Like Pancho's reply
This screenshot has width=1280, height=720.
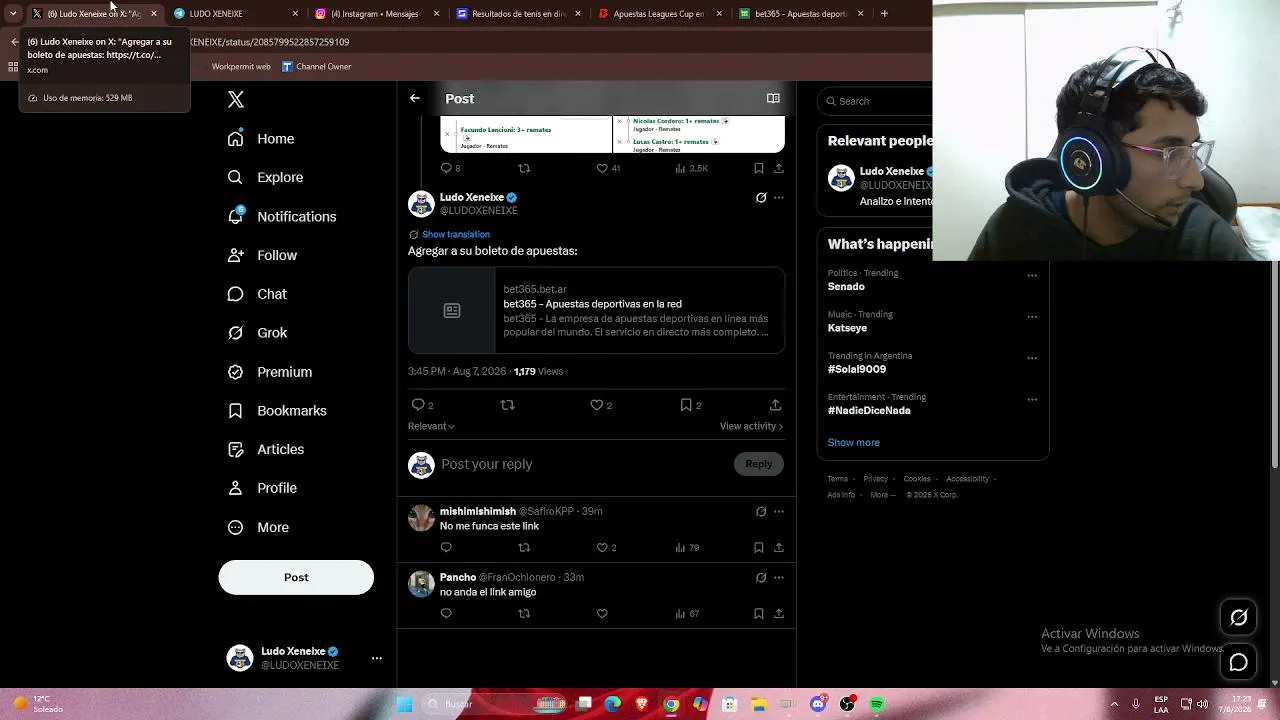(602, 613)
